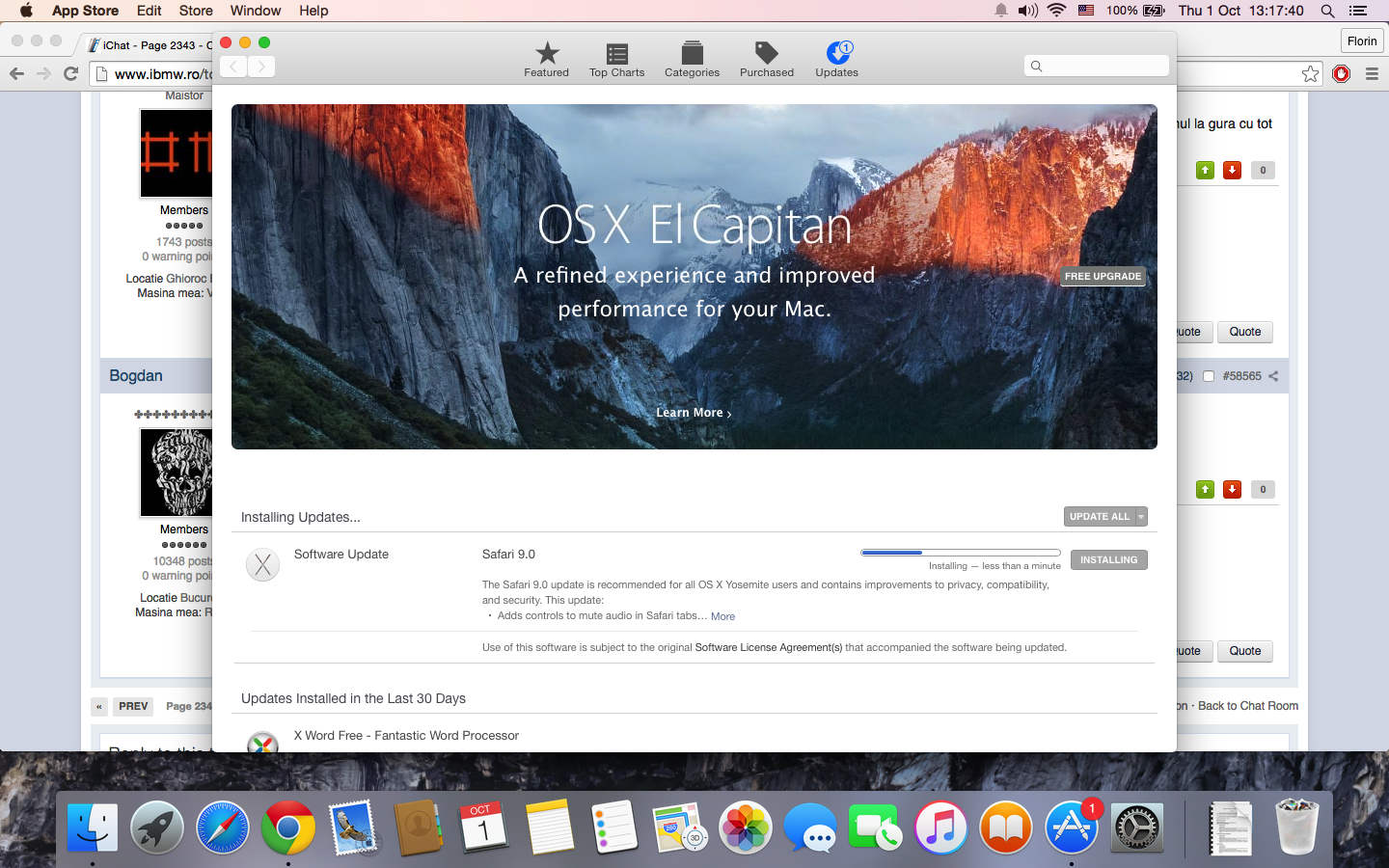Open the Updates section with badge
Image resolution: width=1389 pixels, height=868 pixels.
point(836,59)
